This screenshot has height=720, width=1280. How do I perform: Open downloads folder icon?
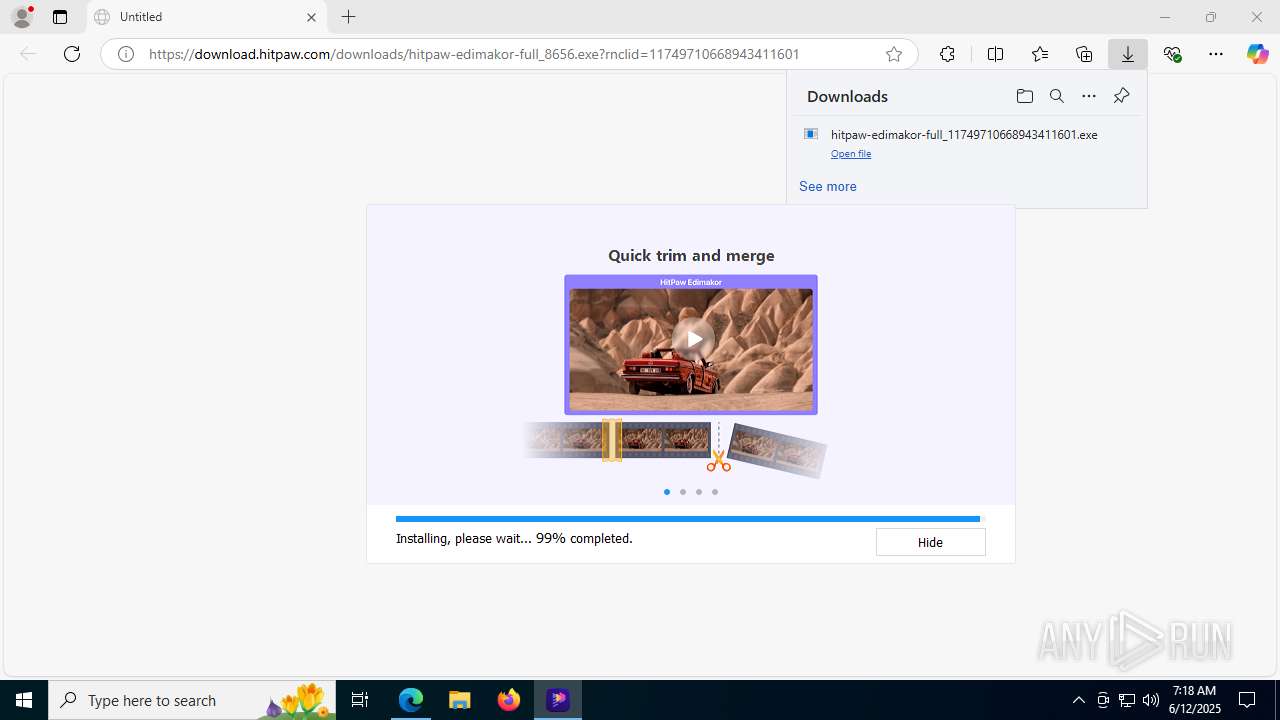click(x=1024, y=96)
